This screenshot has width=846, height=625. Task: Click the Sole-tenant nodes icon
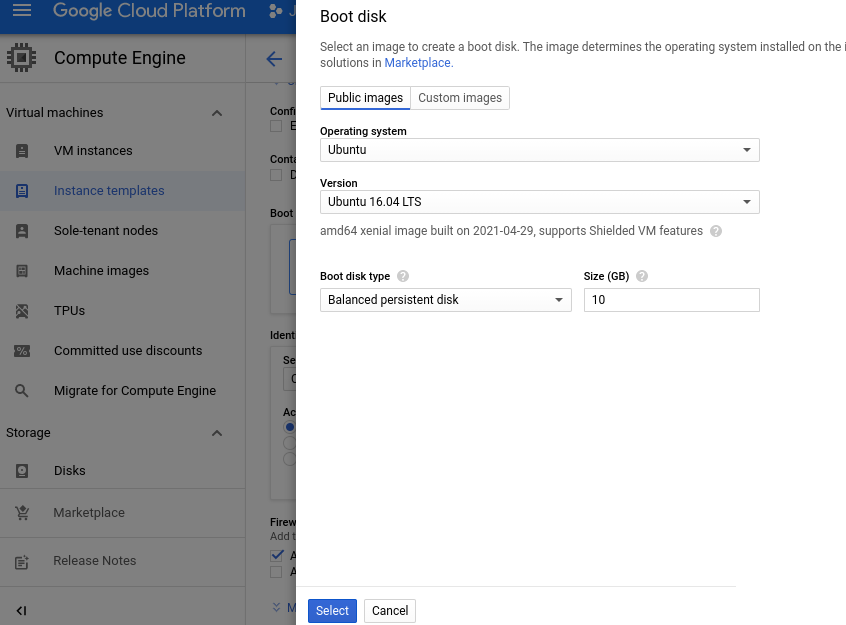pyautogui.click(x=22, y=230)
